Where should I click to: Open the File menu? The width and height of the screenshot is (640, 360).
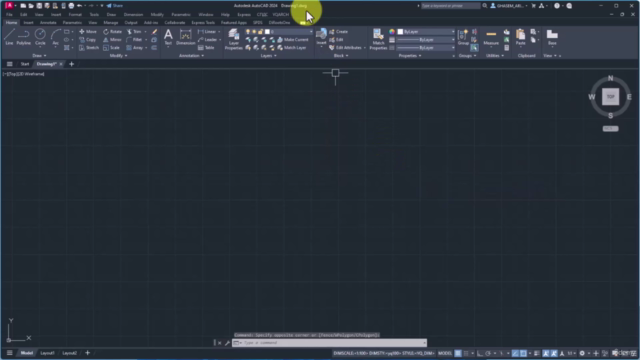[9, 14]
